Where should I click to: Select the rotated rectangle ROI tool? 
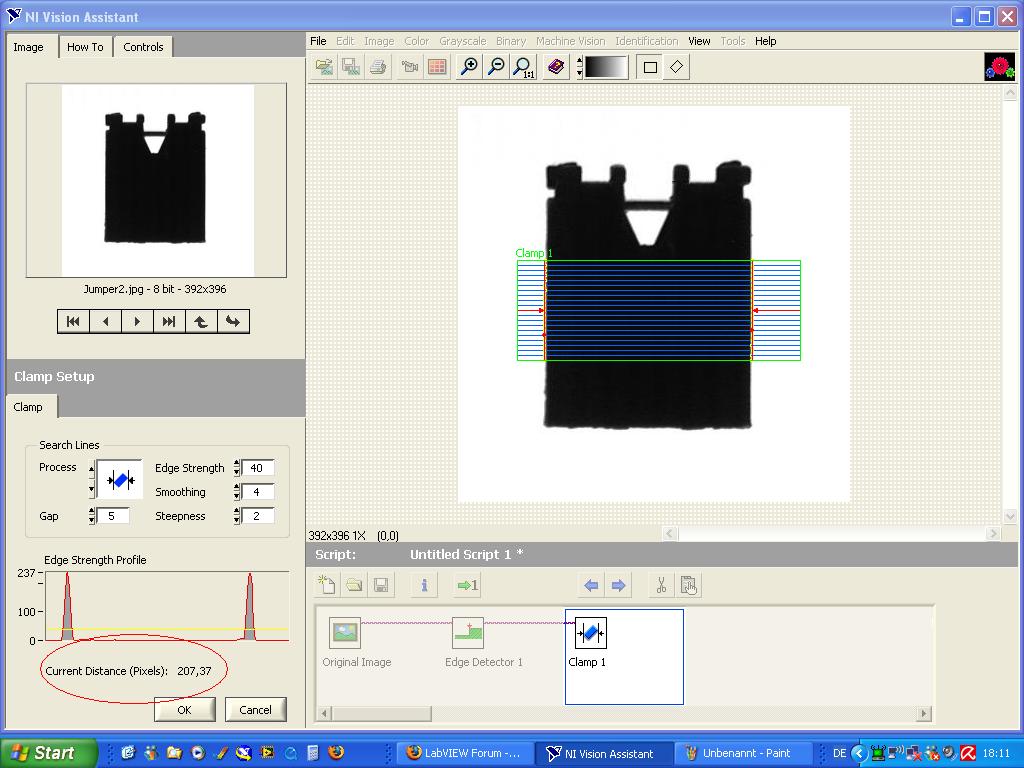[x=677, y=67]
